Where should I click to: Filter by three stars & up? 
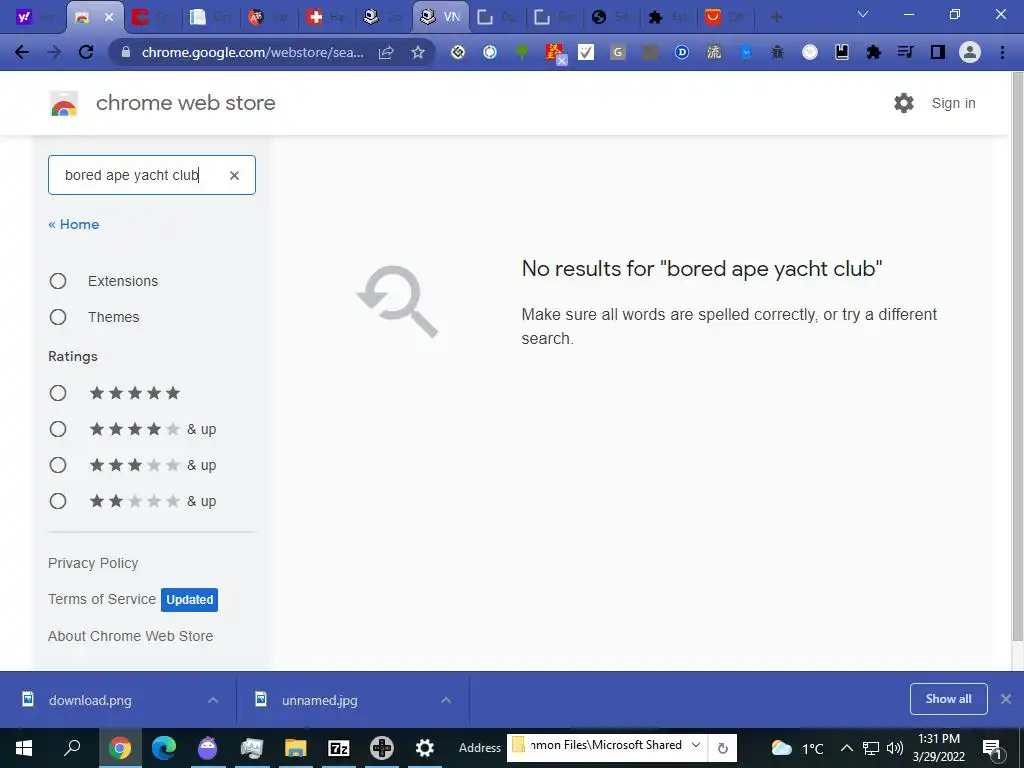(x=58, y=465)
